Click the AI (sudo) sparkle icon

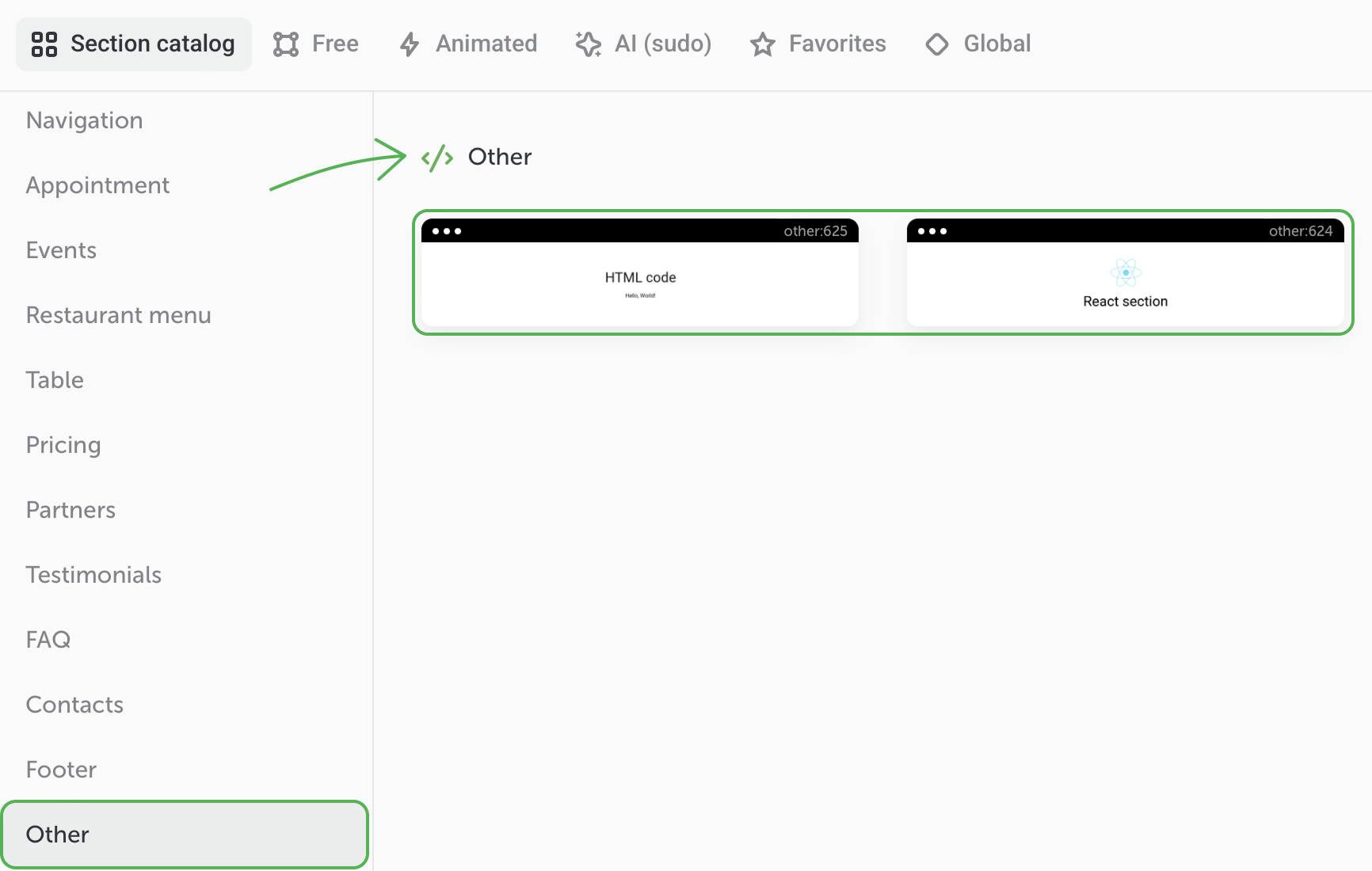[588, 44]
